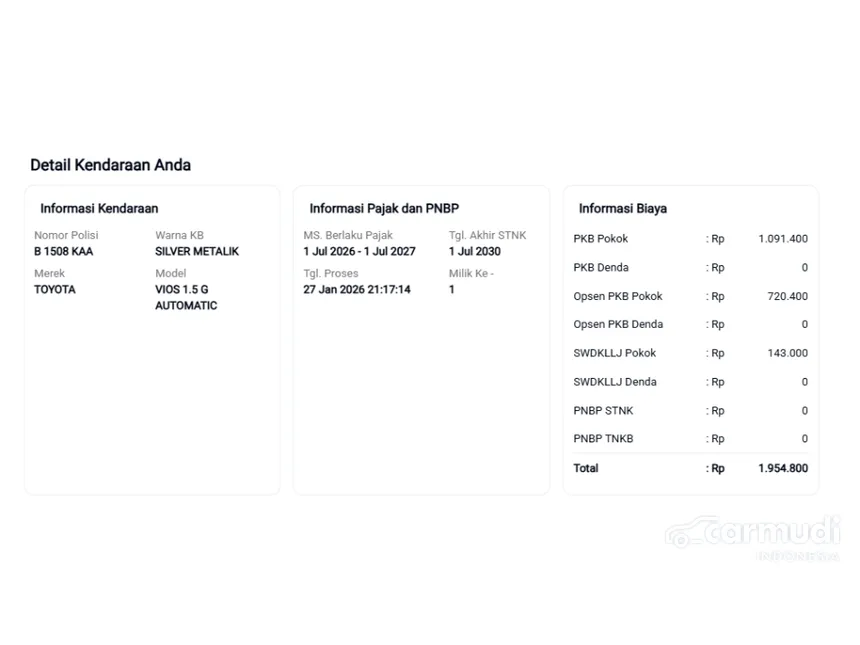Select the Informasi Pajak dan PNBP title
860x645 pixels.
click(384, 209)
